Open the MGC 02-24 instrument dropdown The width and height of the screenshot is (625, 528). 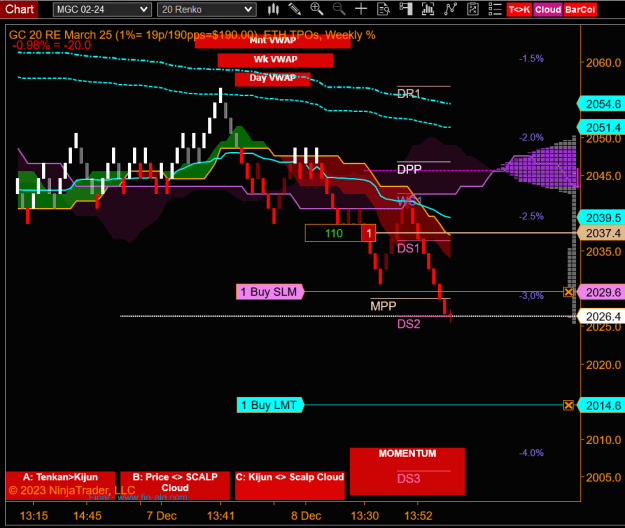[102, 10]
